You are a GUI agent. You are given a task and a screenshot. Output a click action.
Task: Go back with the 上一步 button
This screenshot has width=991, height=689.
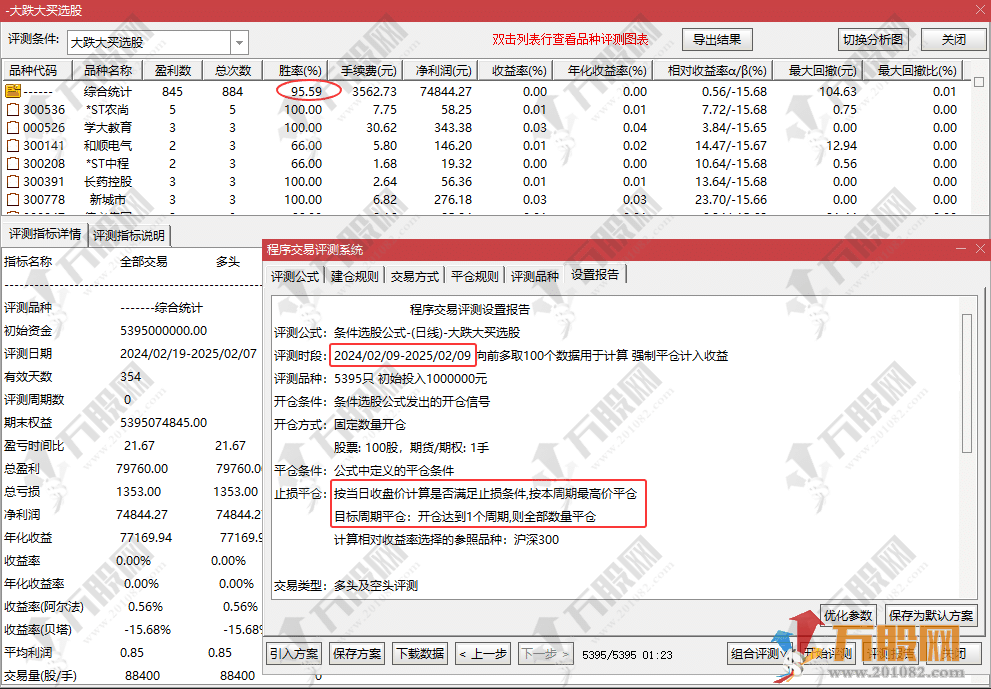click(x=483, y=654)
